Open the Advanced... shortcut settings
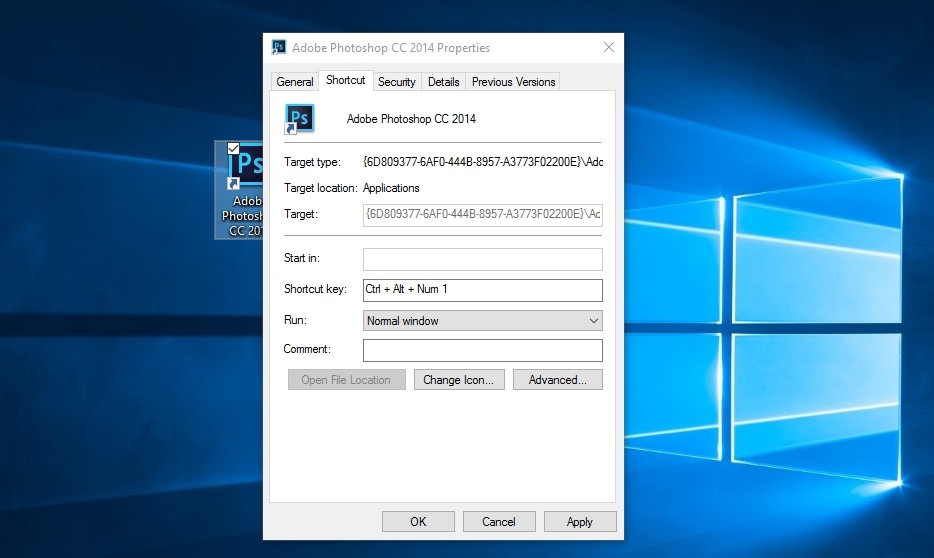 pyautogui.click(x=557, y=380)
